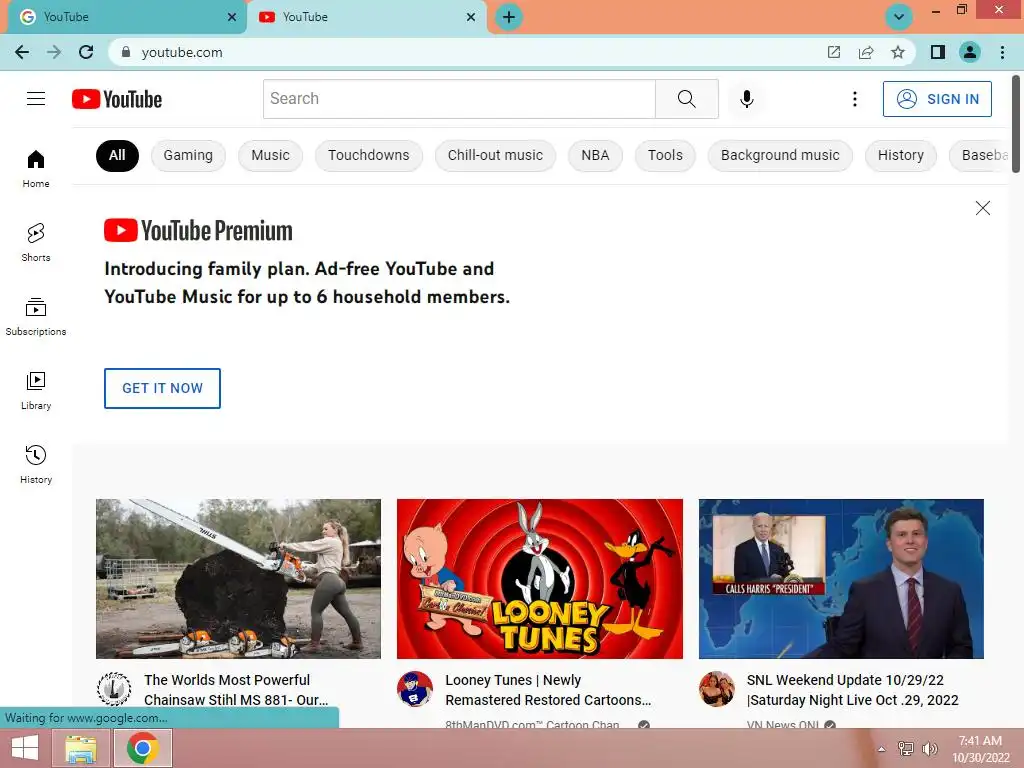1024x768 pixels.
Task: Open Library from the sidebar
Action: click(x=36, y=390)
